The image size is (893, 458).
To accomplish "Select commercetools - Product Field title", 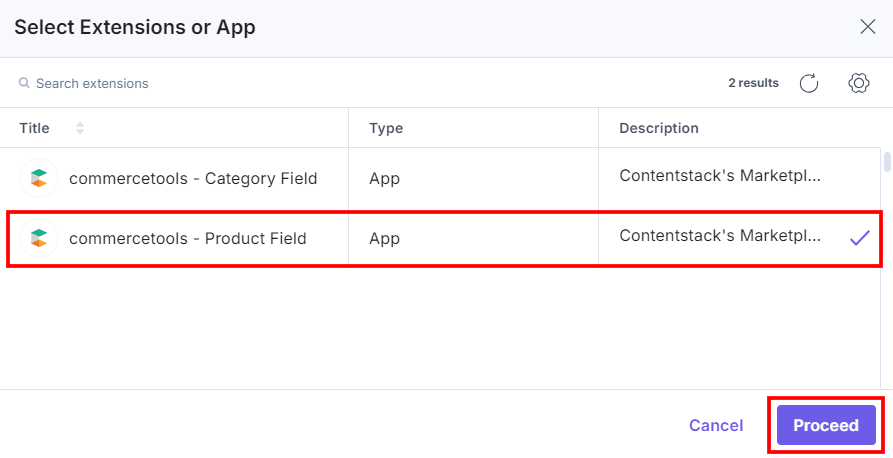I will 187,238.
